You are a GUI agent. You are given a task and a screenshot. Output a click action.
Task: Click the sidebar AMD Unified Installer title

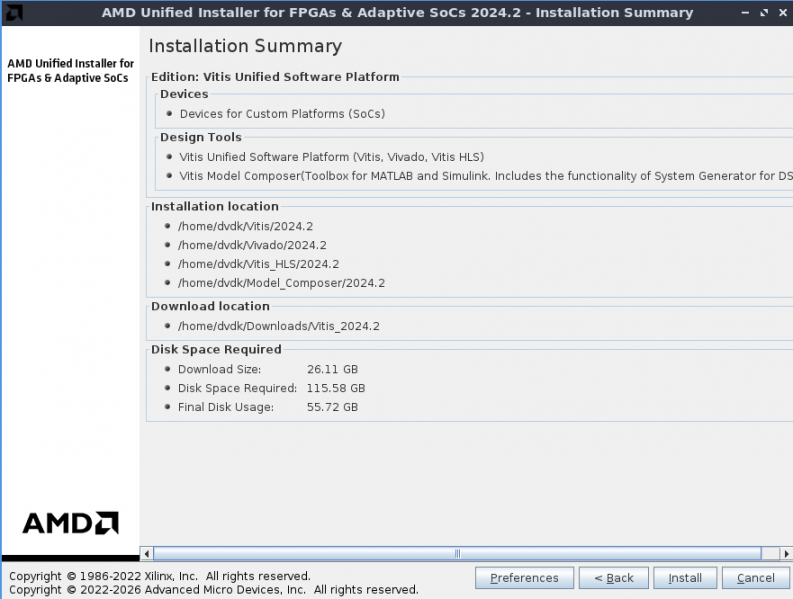pos(70,71)
